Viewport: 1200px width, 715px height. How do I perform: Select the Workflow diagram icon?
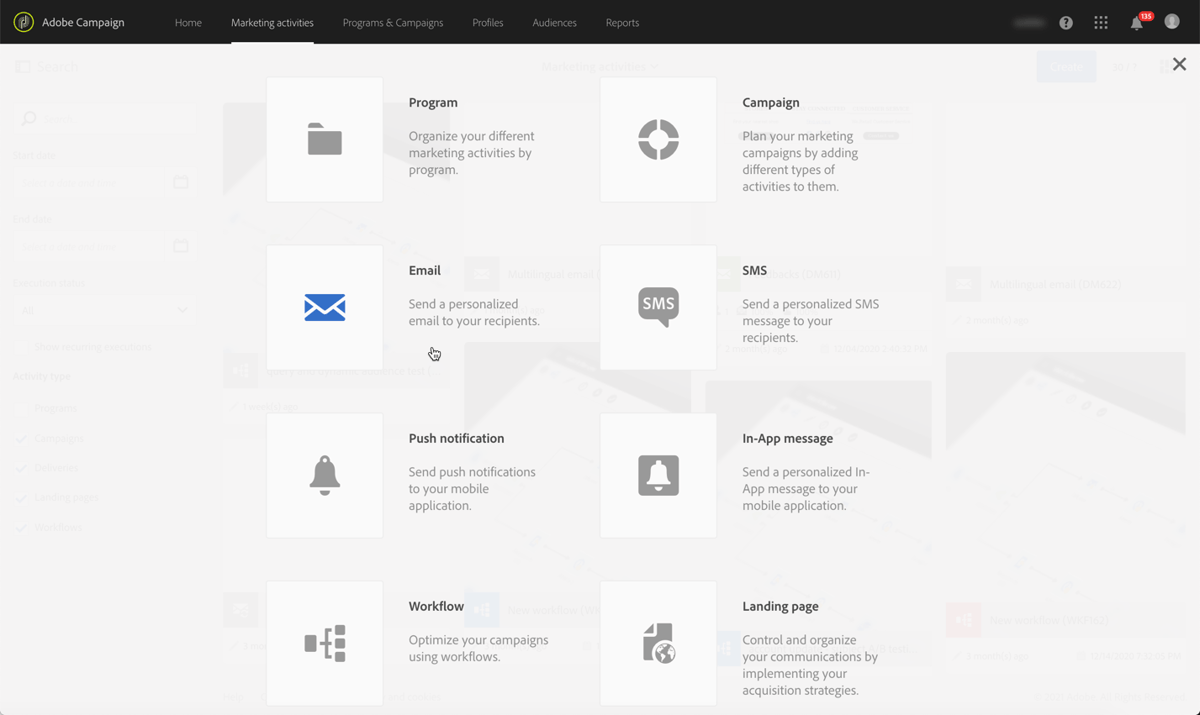324,643
